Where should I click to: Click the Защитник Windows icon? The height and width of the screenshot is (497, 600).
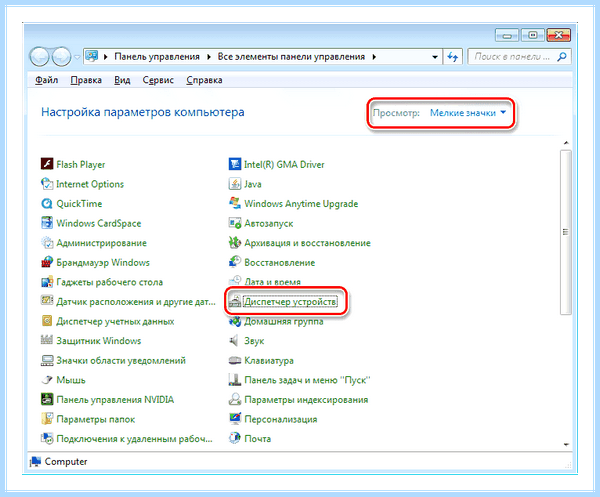pos(47,340)
